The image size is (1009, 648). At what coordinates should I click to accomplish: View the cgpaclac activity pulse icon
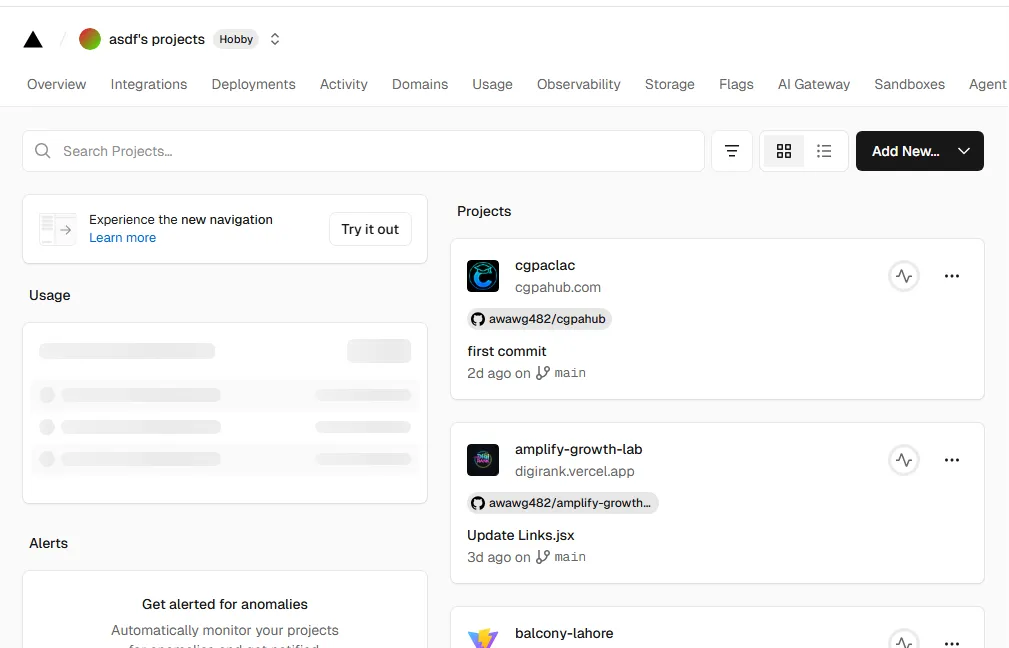[x=904, y=276]
